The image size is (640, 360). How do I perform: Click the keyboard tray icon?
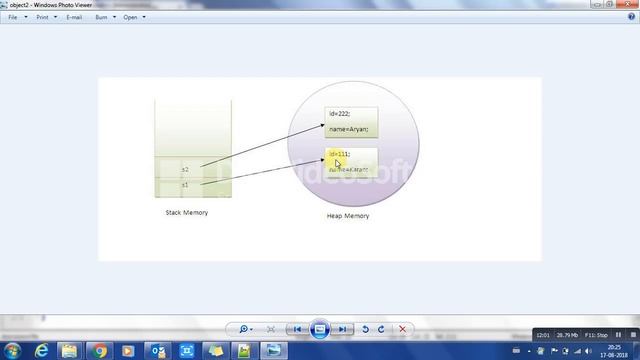point(516,351)
